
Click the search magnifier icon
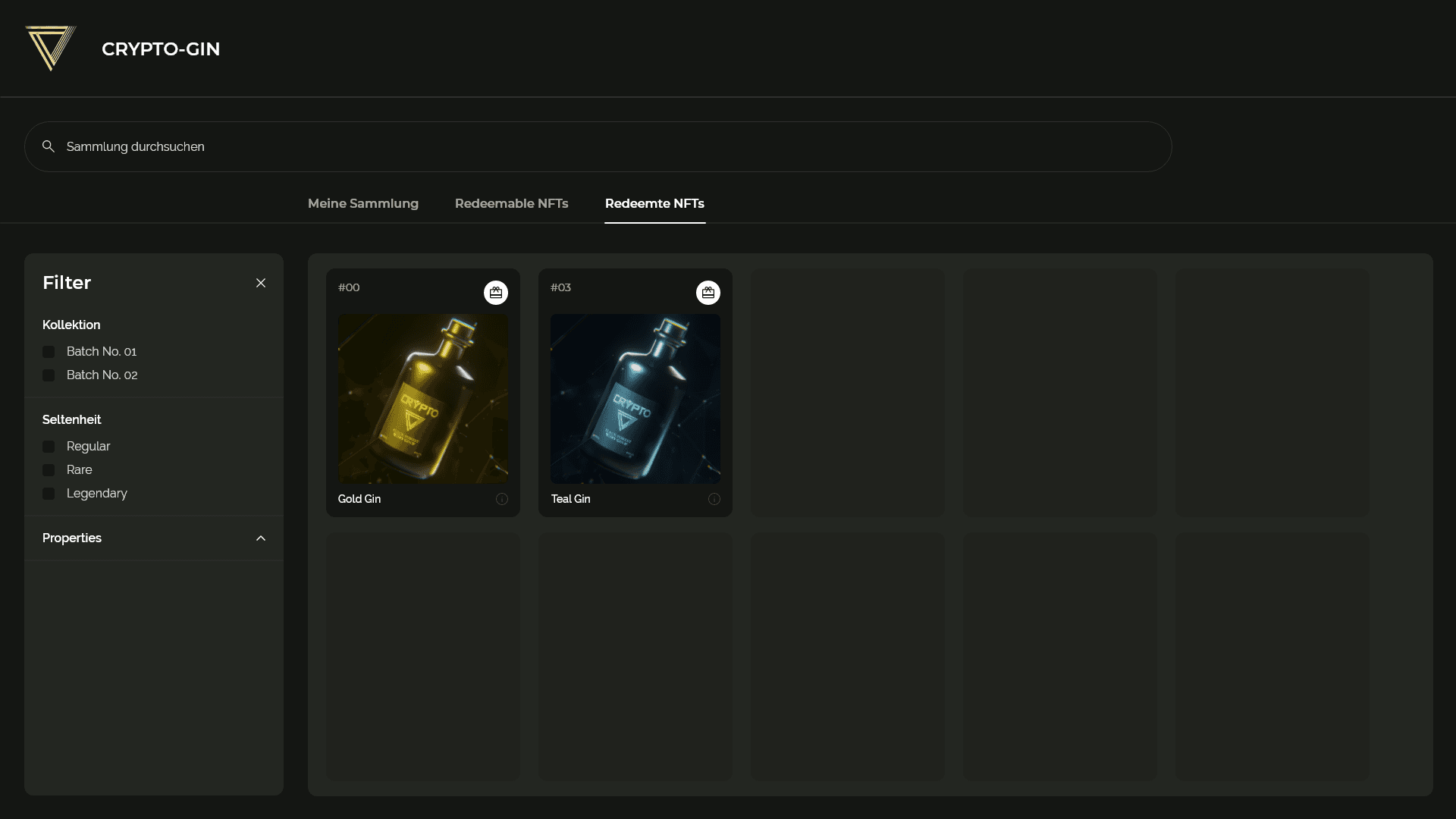tap(49, 146)
